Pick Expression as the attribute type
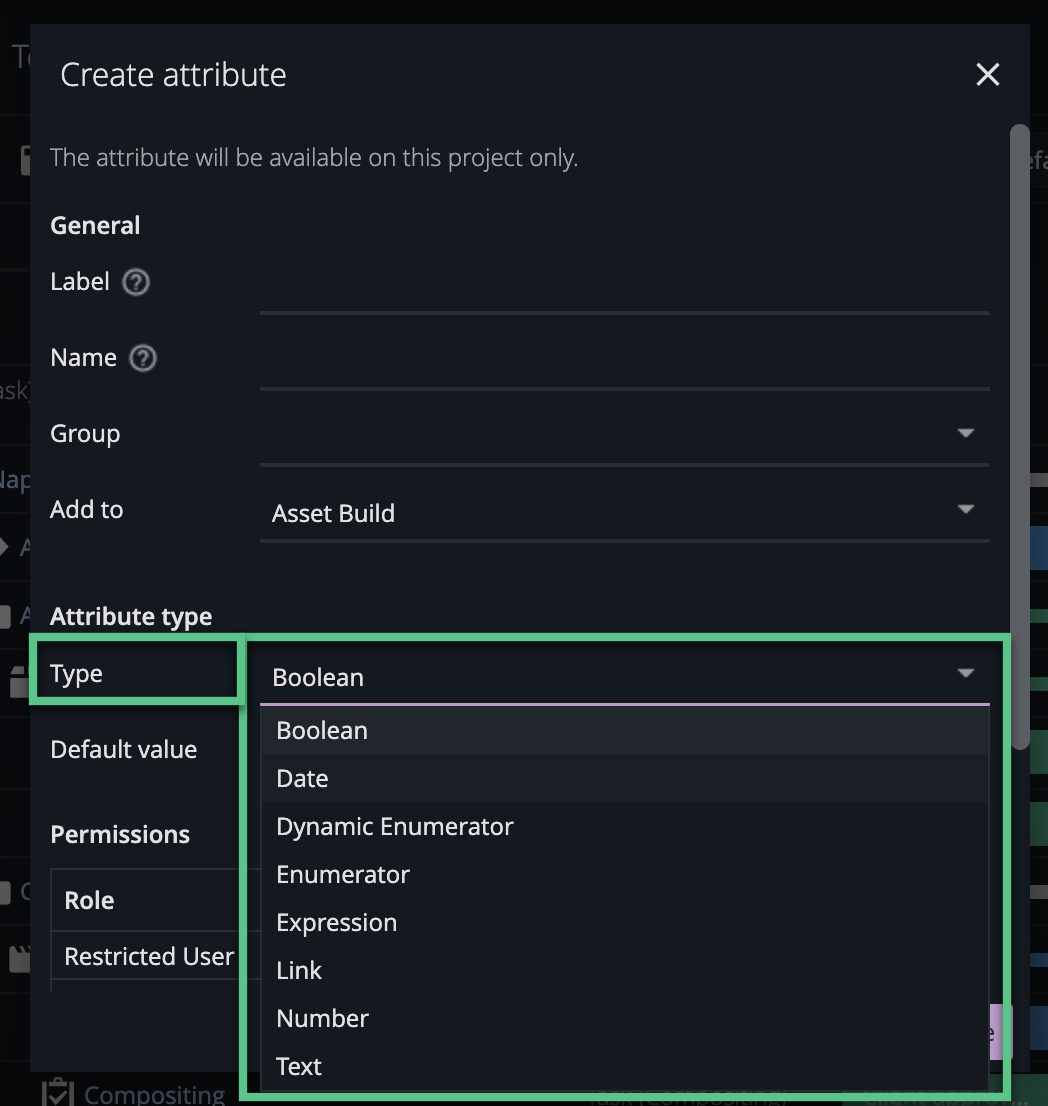 337,922
